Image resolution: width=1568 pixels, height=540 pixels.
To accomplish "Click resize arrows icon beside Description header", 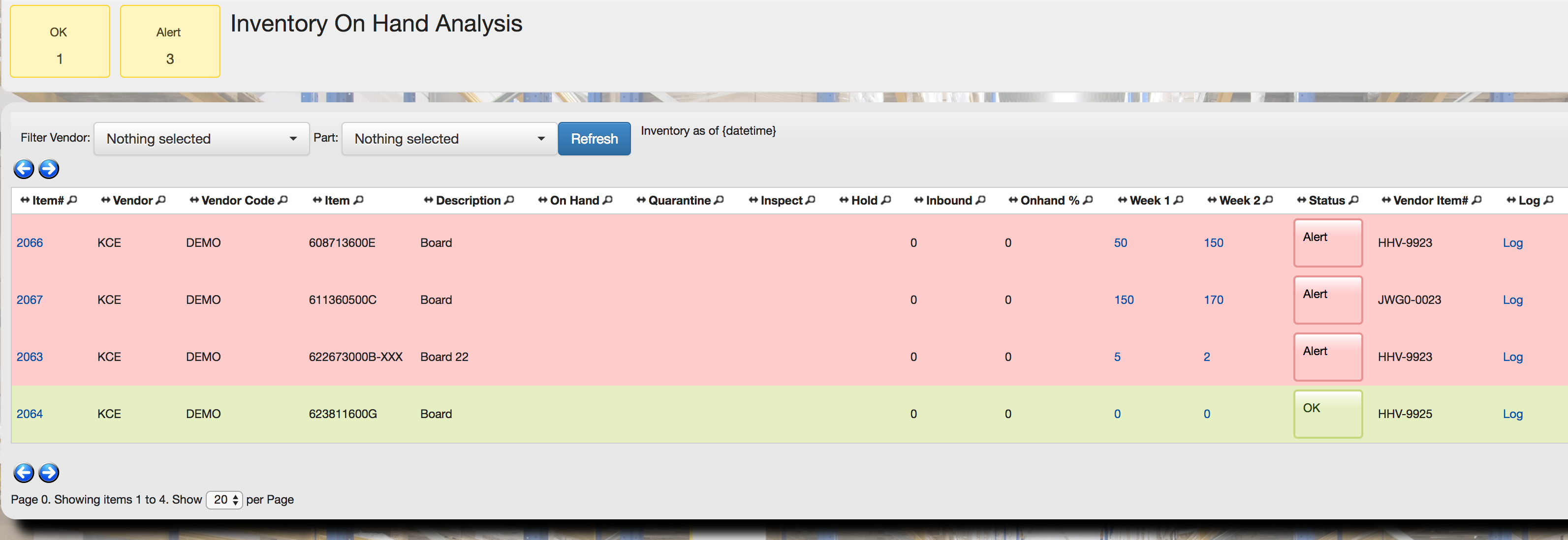I will point(429,200).
